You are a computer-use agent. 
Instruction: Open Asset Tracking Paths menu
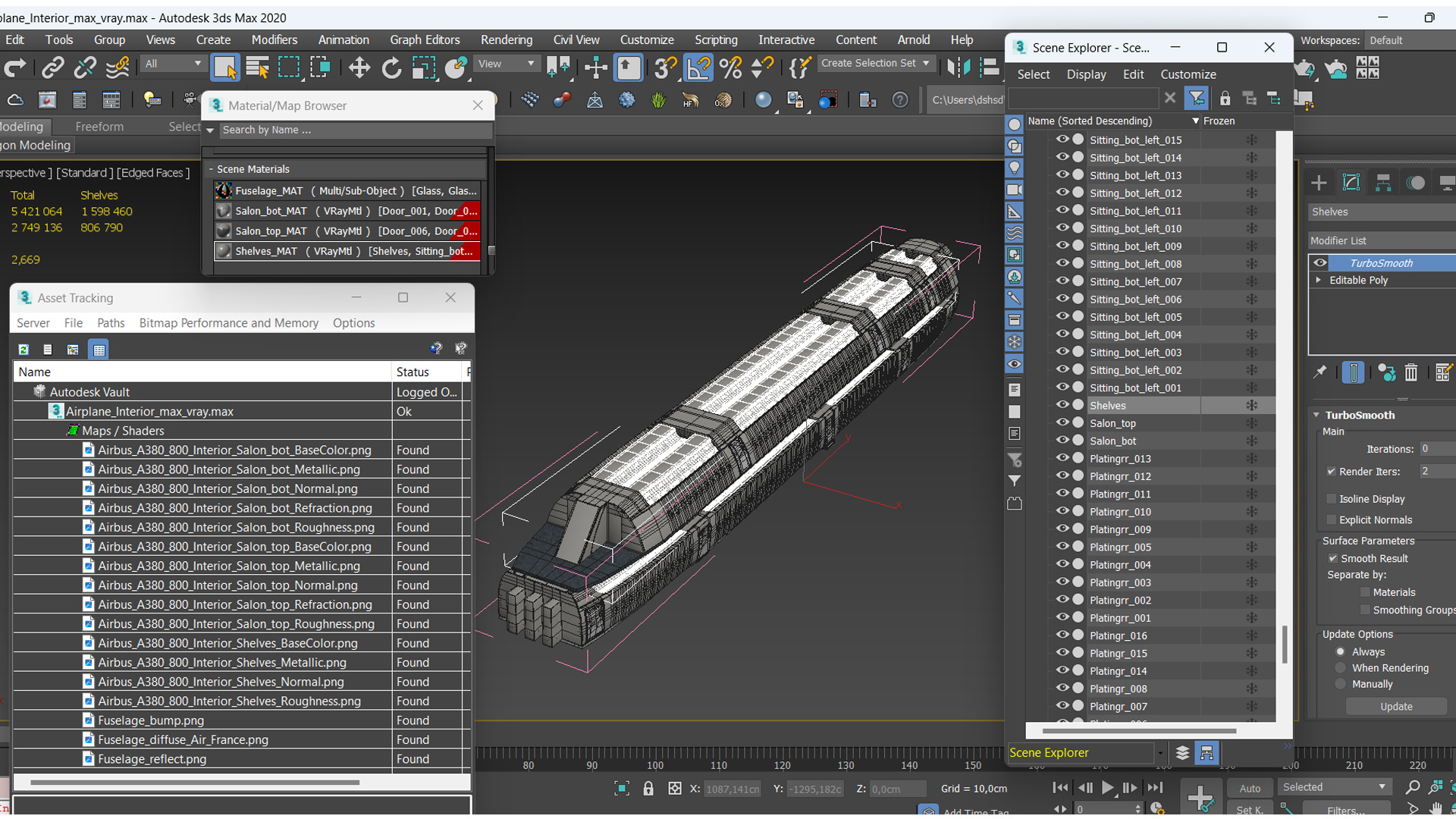pyautogui.click(x=111, y=322)
